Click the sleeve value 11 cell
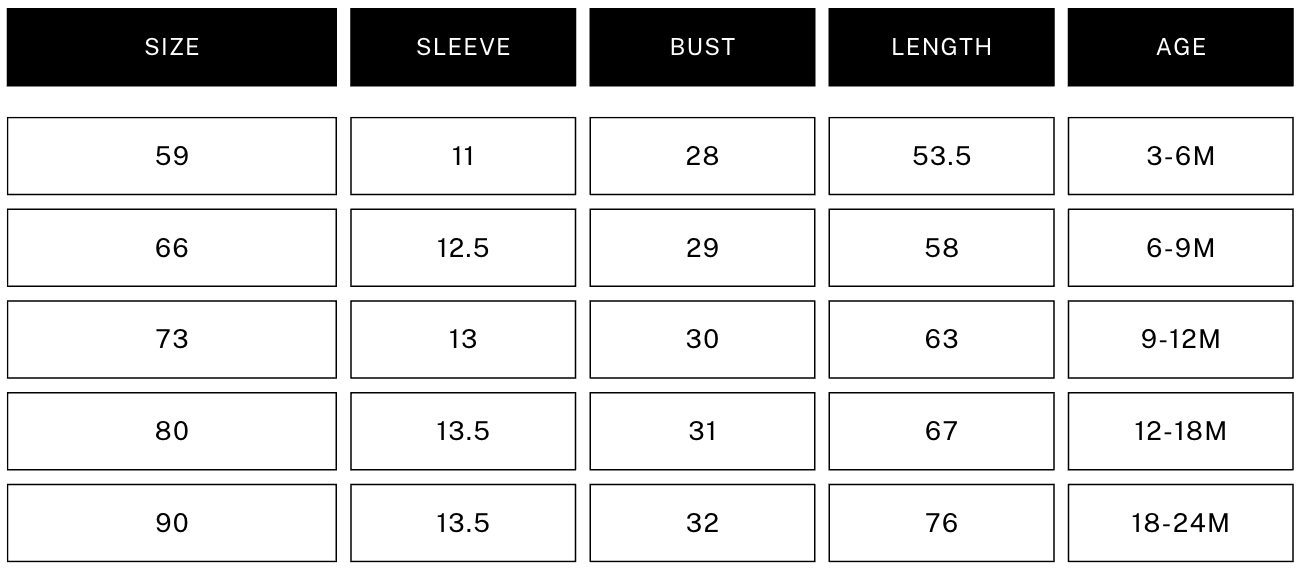Image resolution: width=1300 pixels, height=570 pixels. click(463, 156)
